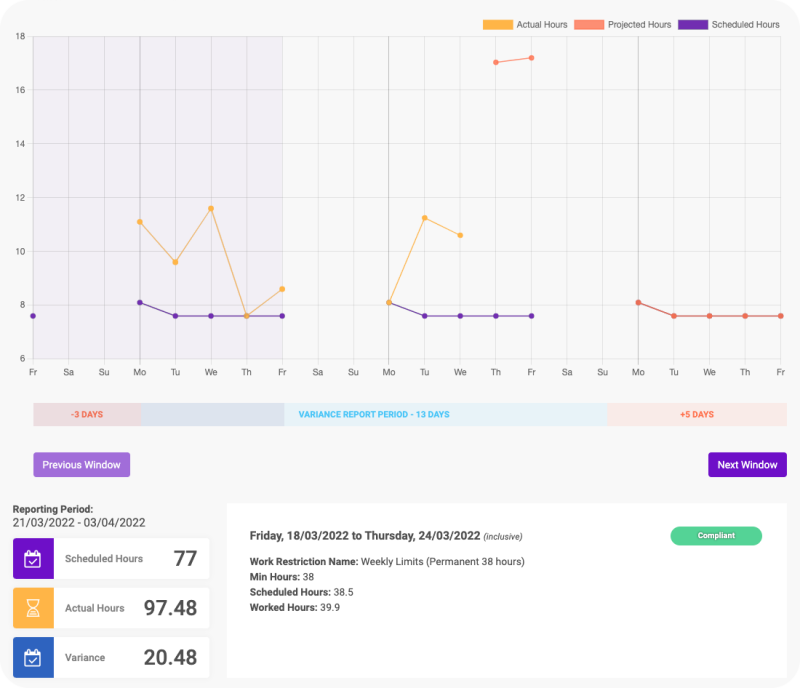Select the +5 DAYS timeline segment

pyautogui.click(x=696, y=414)
